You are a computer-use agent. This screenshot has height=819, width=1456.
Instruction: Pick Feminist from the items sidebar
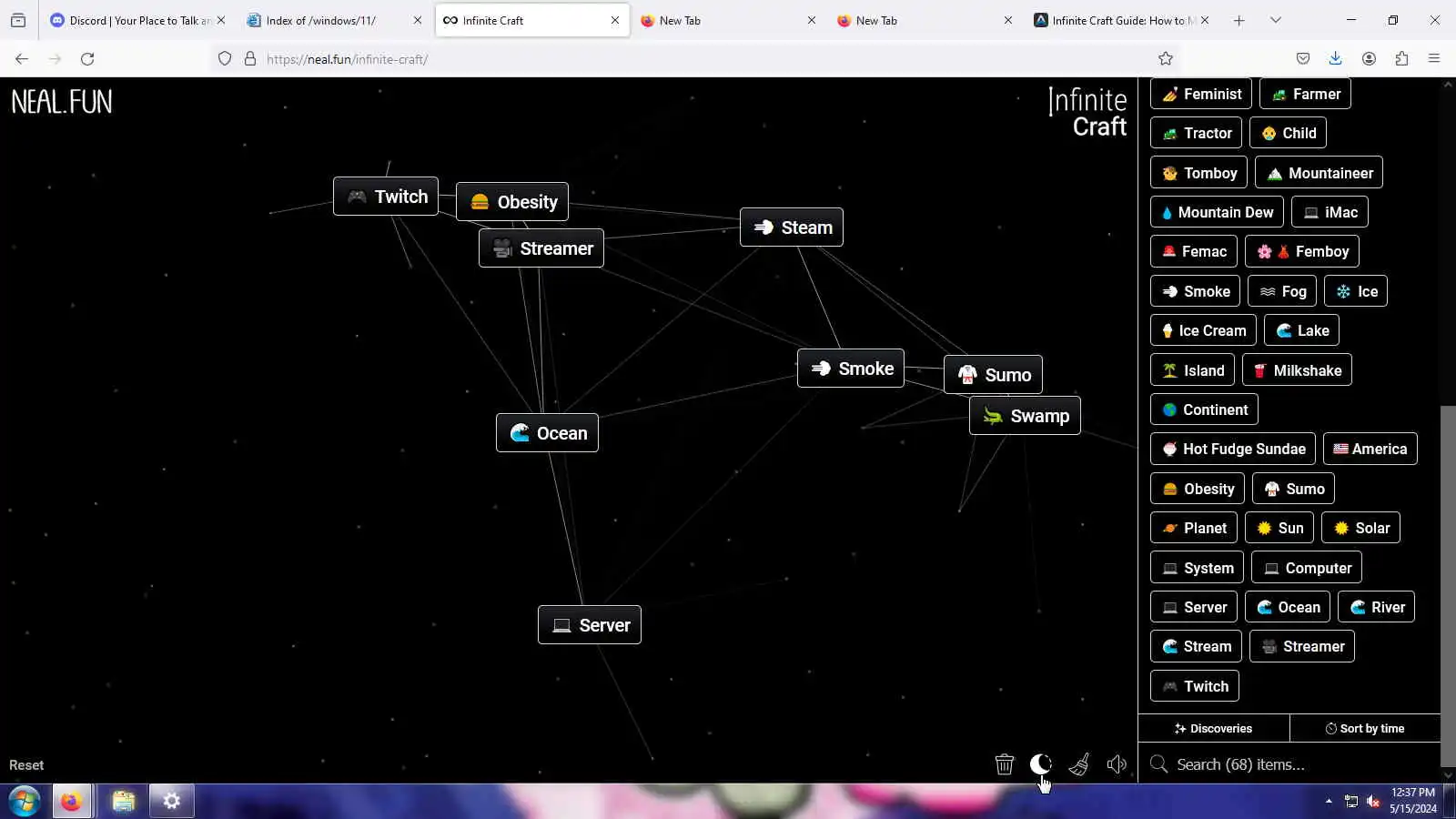(x=1201, y=94)
